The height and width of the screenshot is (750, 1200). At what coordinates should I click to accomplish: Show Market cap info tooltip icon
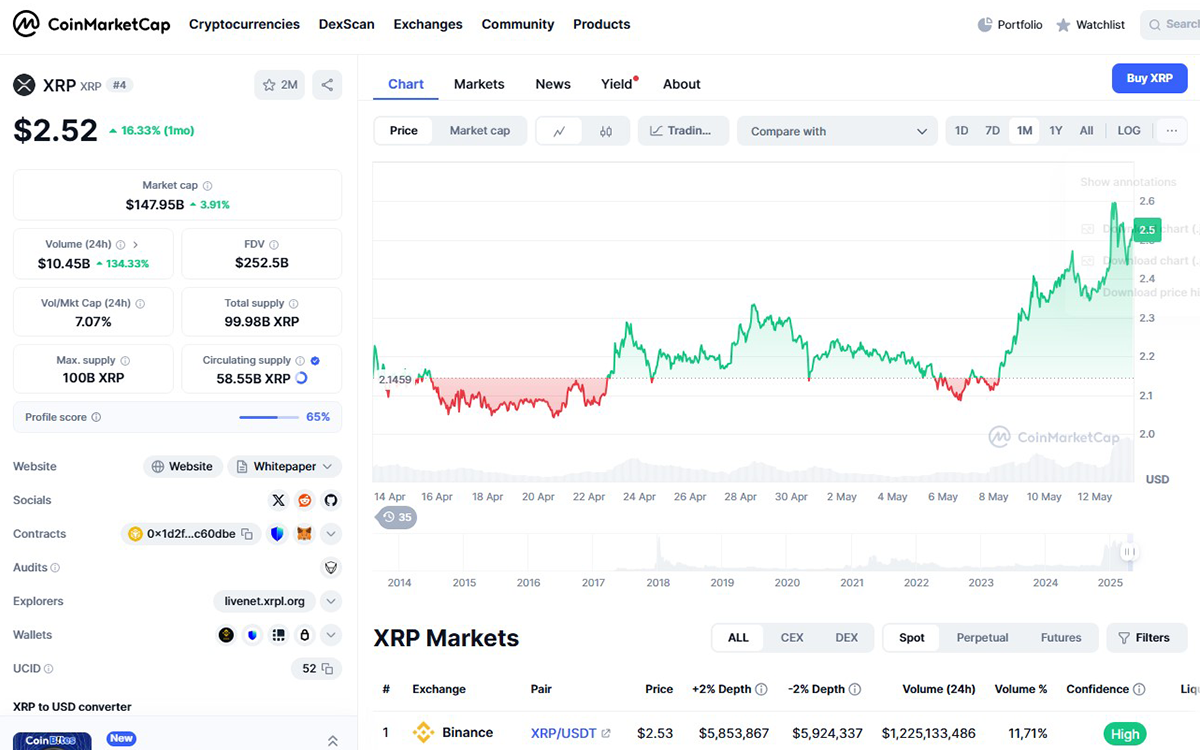(207, 186)
